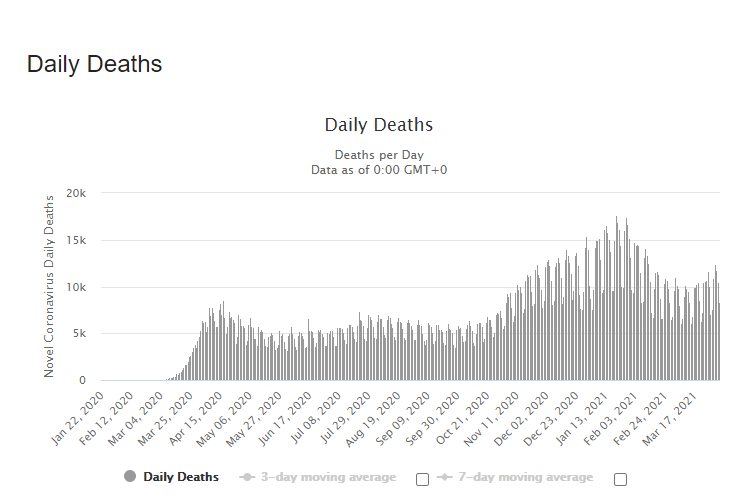Click the Deaths per Day subtitle
Screen dimensions: 748x501
[x=378, y=155]
